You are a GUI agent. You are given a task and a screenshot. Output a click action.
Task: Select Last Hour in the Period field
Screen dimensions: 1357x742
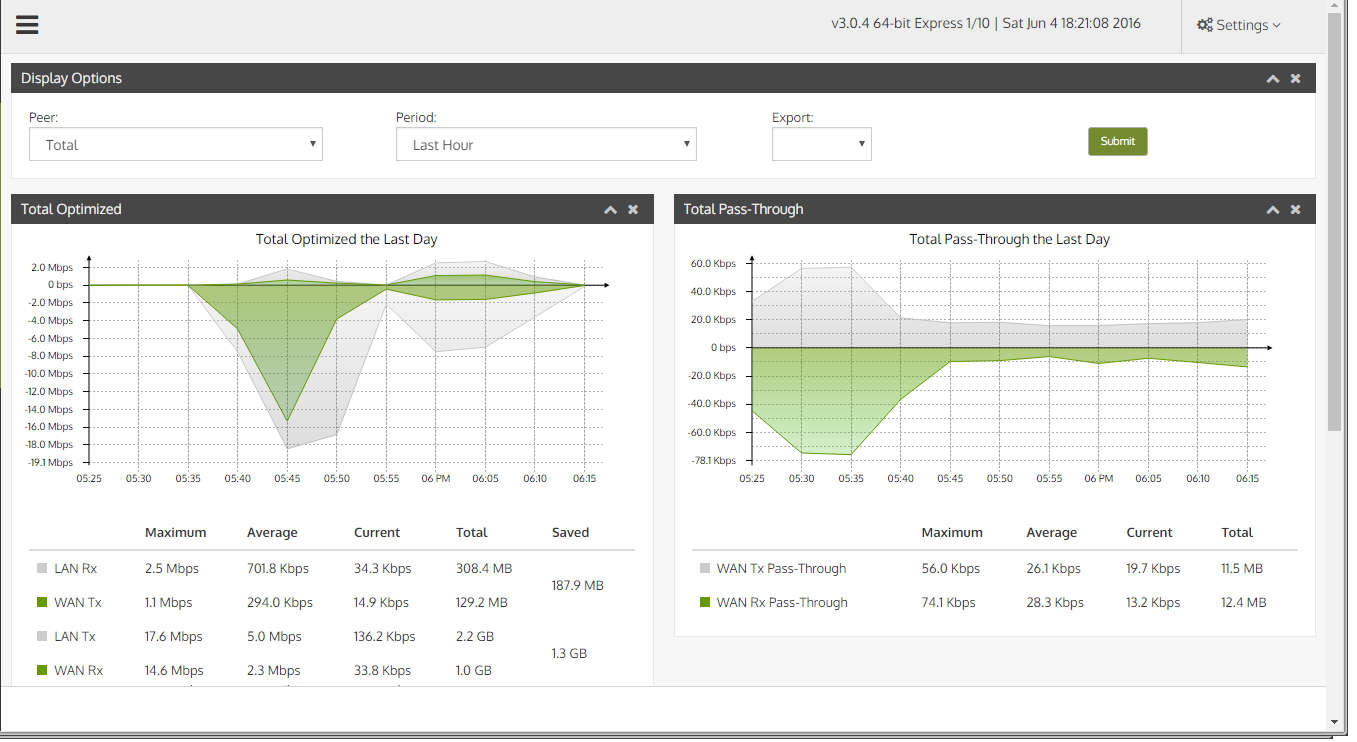(546, 144)
